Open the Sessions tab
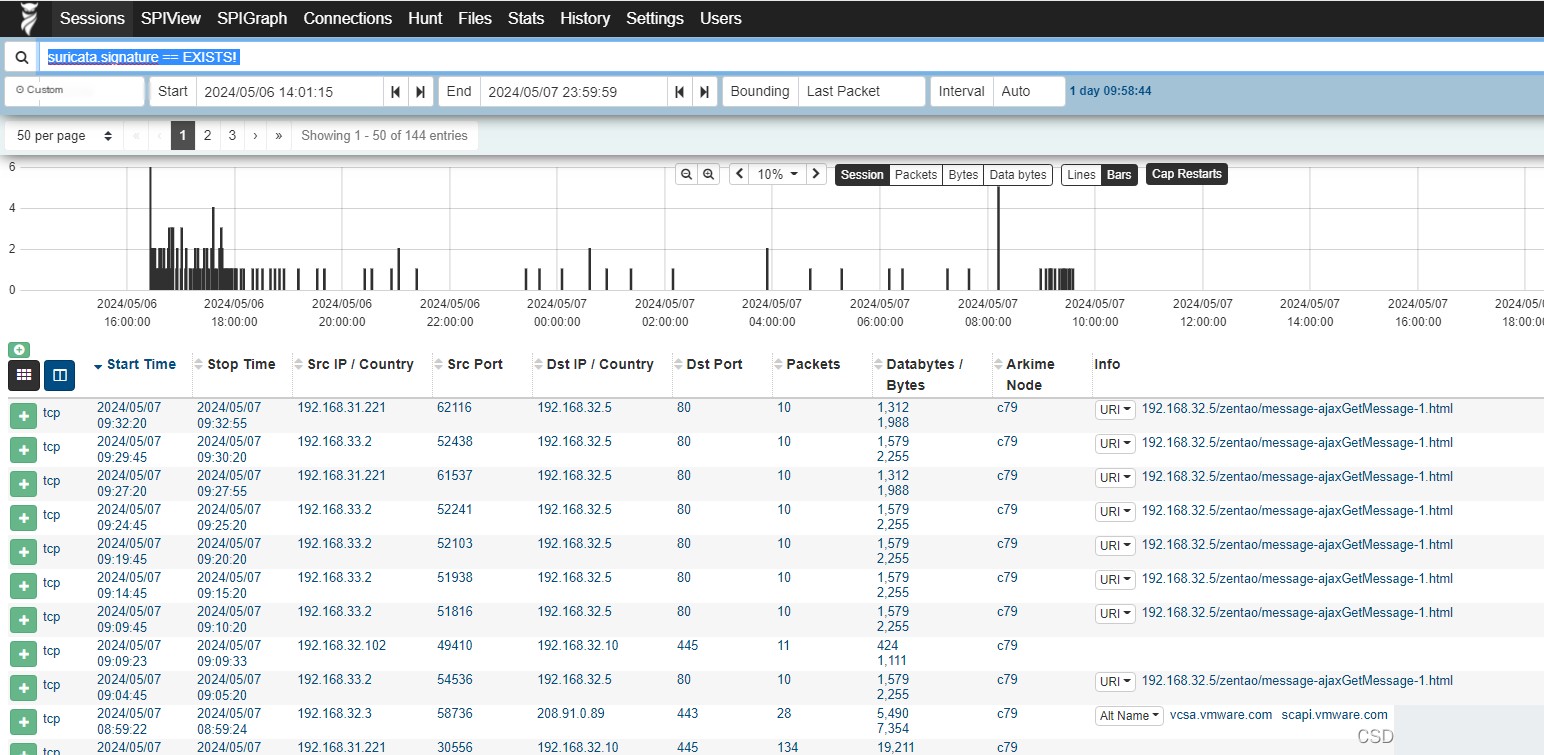 coord(92,18)
